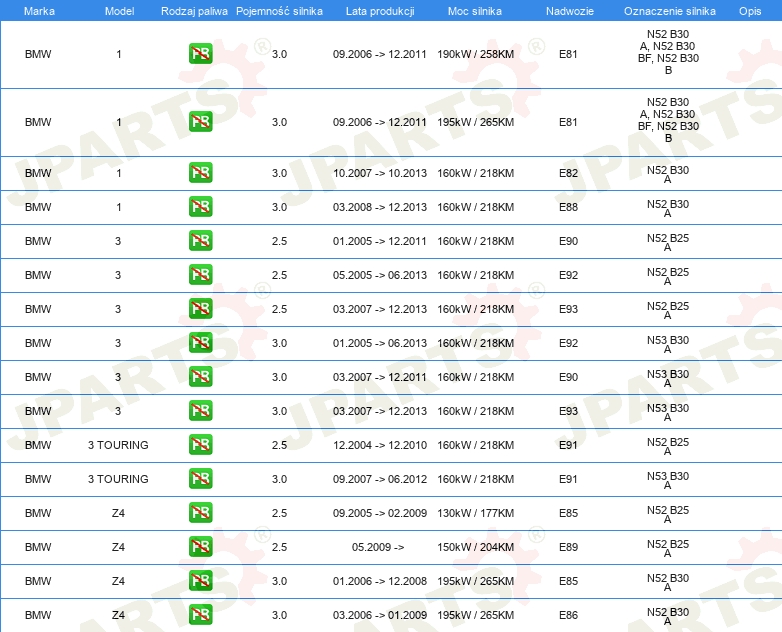Click the date 01.2005 -> 12.2011

[380, 241]
